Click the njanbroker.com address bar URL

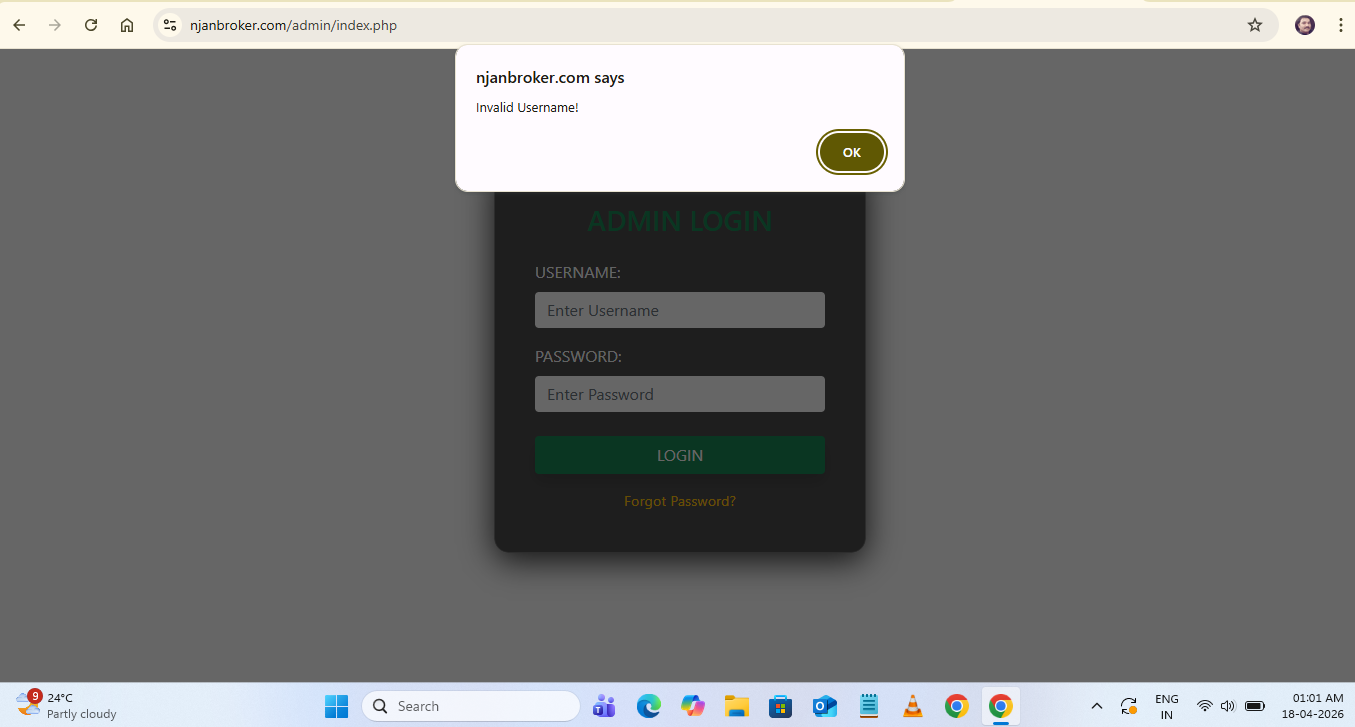coord(293,25)
